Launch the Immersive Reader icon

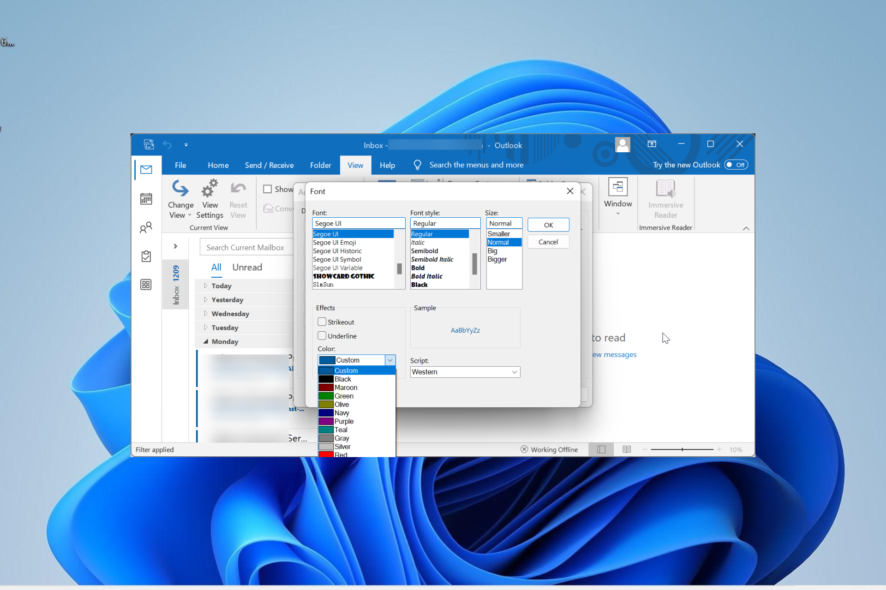pyautogui.click(x=665, y=189)
